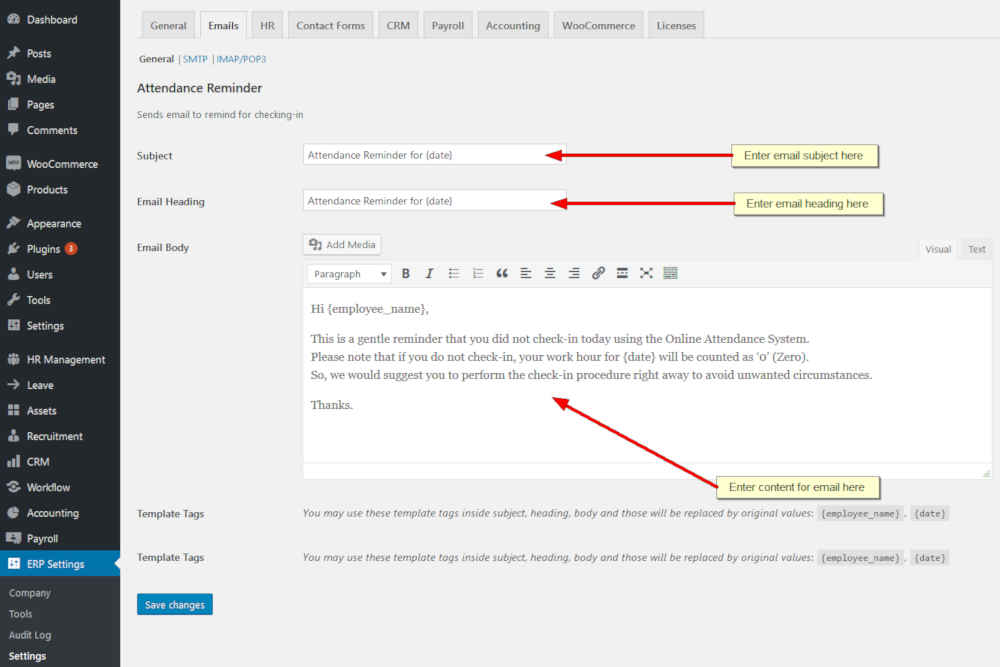The image size is (1000, 667).
Task: Open the SMTP email settings link
Action: [x=195, y=59]
